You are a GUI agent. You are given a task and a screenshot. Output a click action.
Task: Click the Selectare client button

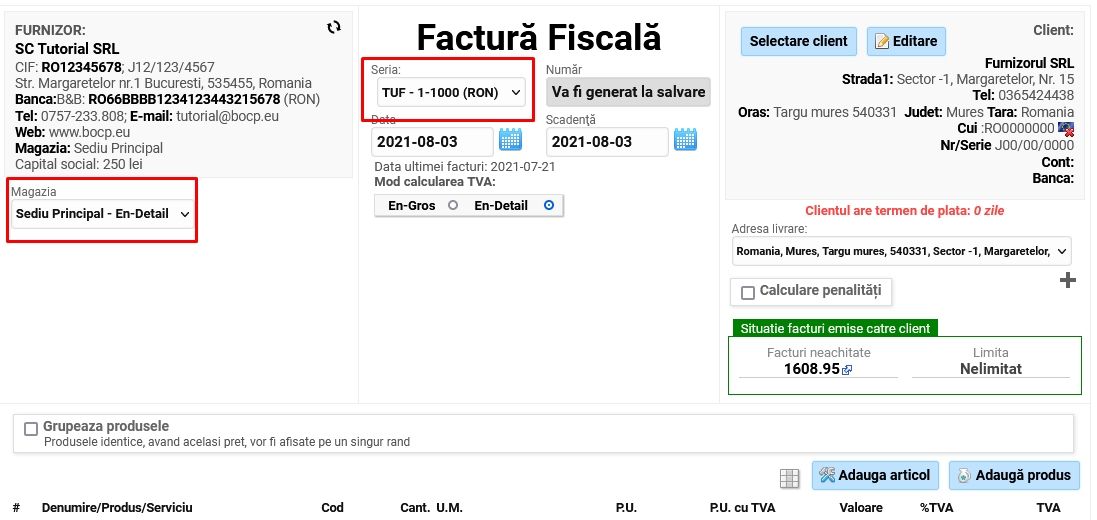[x=798, y=41]
